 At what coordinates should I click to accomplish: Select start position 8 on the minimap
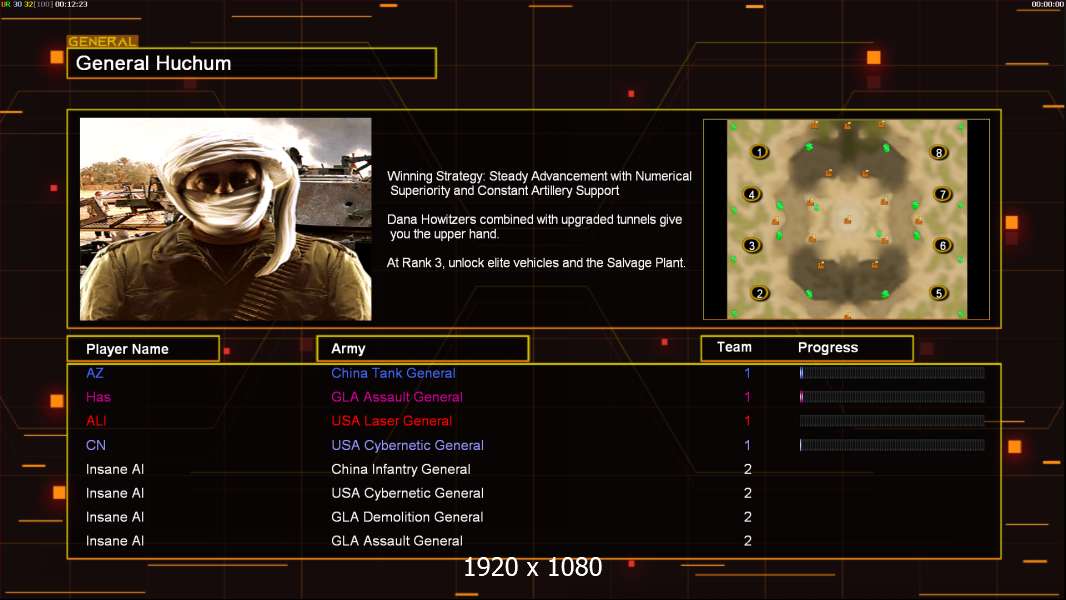(x=939, y=152)
